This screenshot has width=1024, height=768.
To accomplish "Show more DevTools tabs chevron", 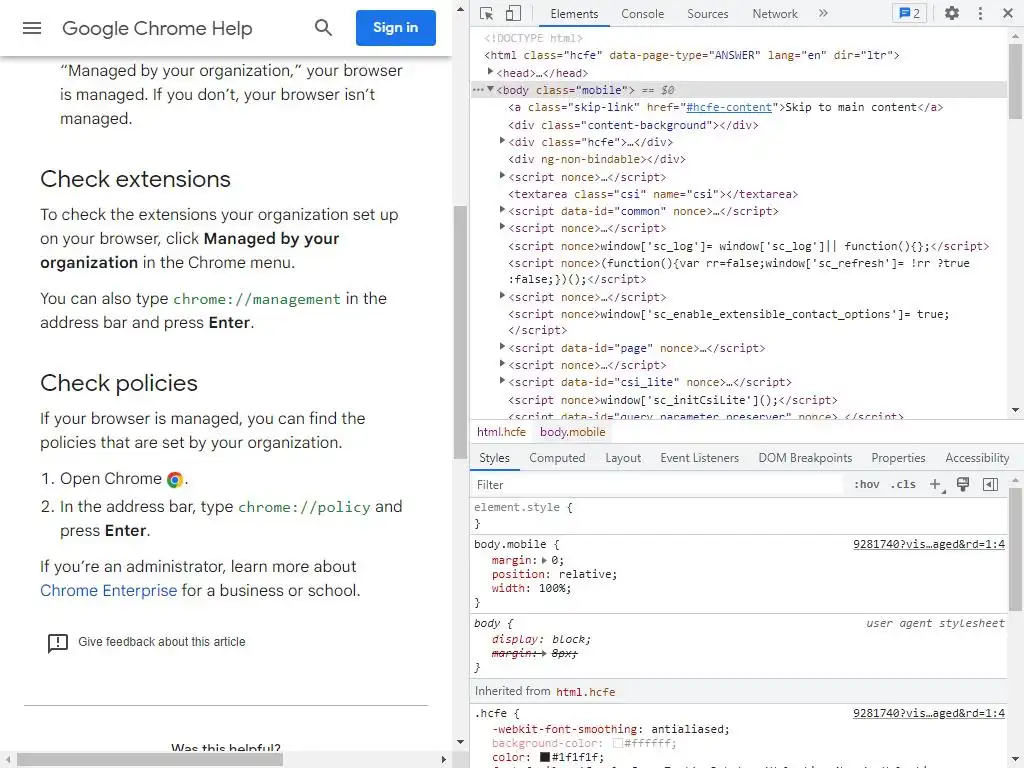I will point(823,13).
